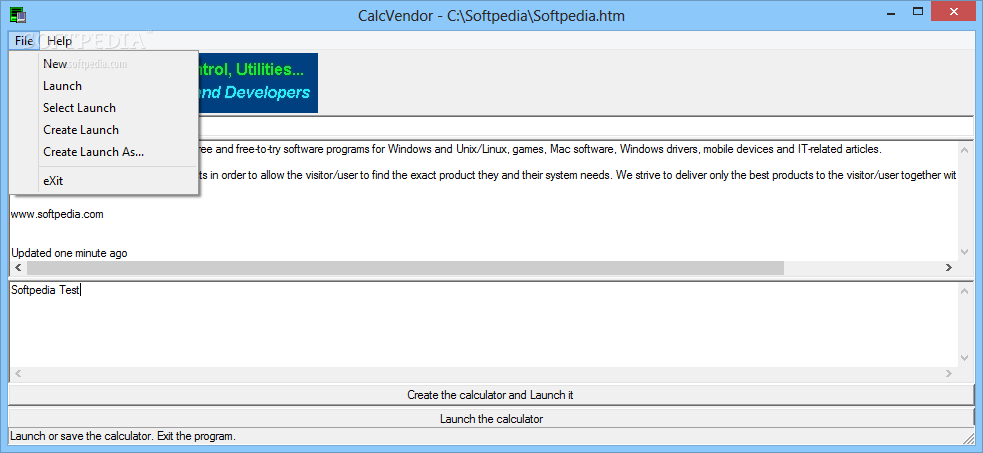Click the upper pane scroll right arrow
983x453 pixels.
pyautogui.click(x=949, y=268)
